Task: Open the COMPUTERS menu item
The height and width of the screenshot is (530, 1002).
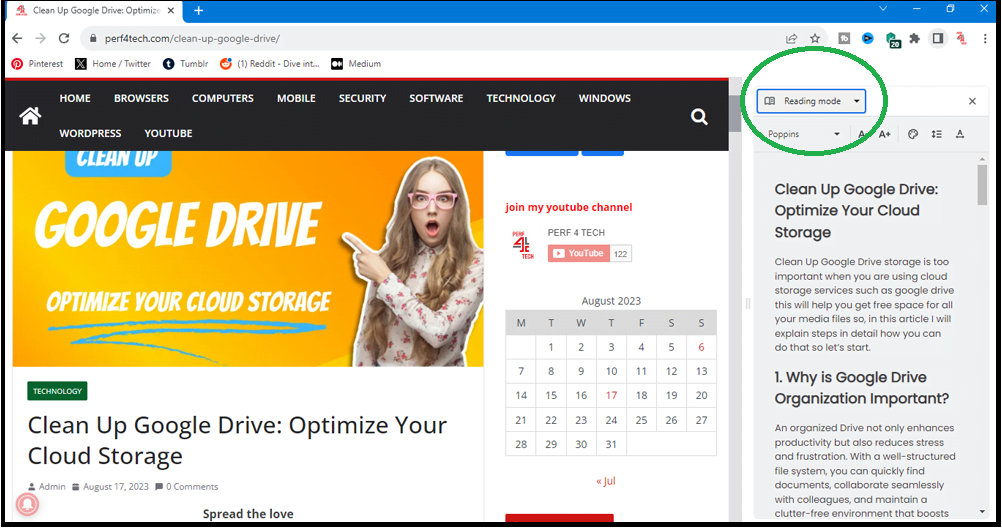Action: (x=222, y=98)
